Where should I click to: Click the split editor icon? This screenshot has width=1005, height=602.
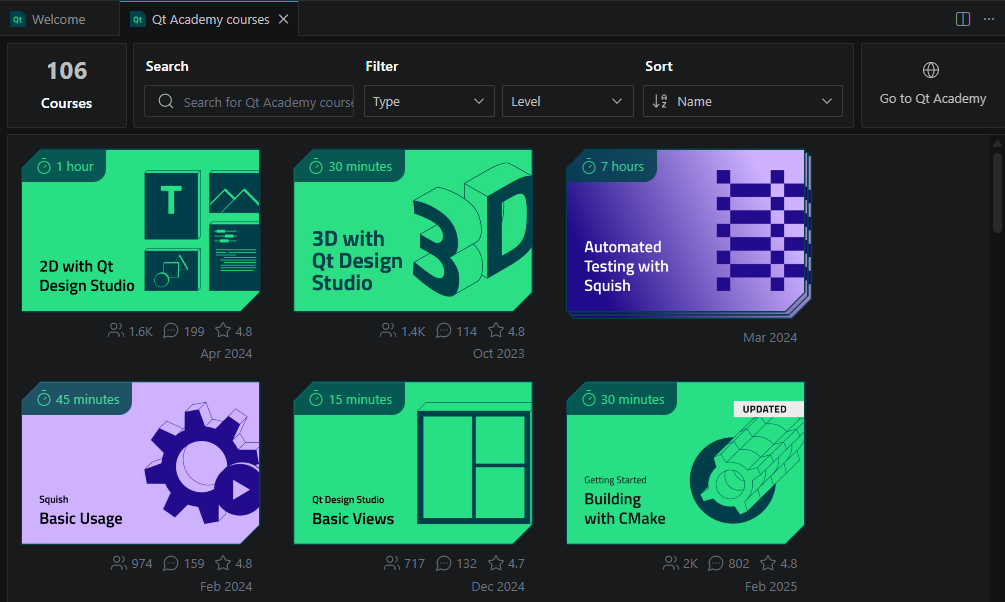click(x=963, y=19)
